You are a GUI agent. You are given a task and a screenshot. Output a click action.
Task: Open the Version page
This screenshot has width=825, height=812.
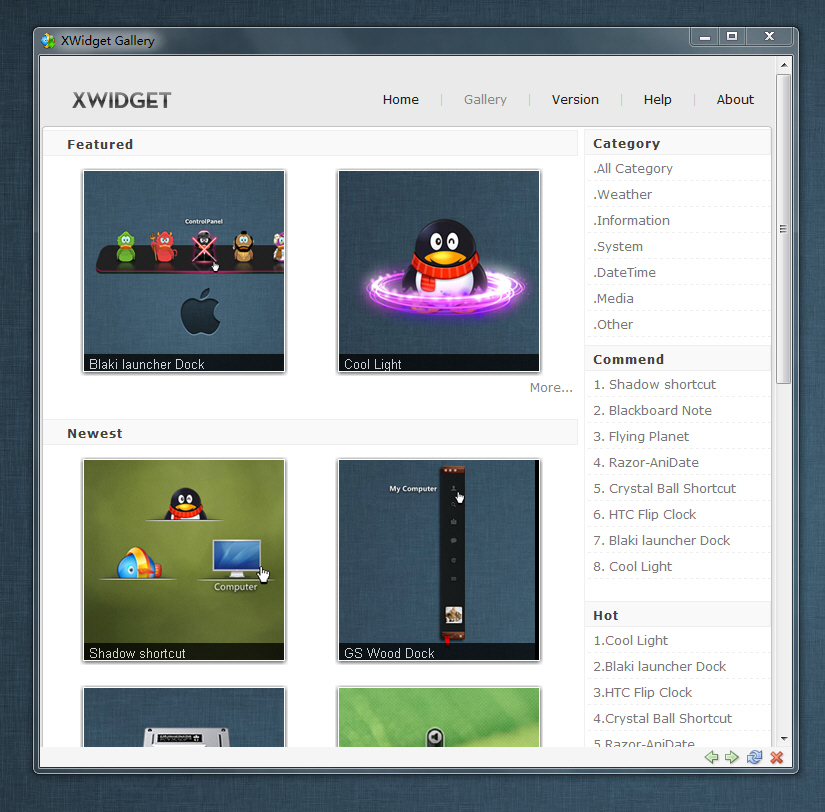[575, 99]
